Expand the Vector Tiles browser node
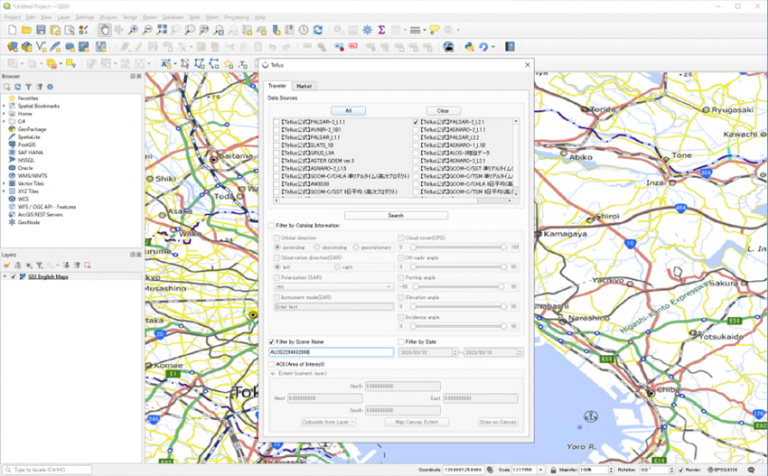The image size is (768, 476). [4, 184]
